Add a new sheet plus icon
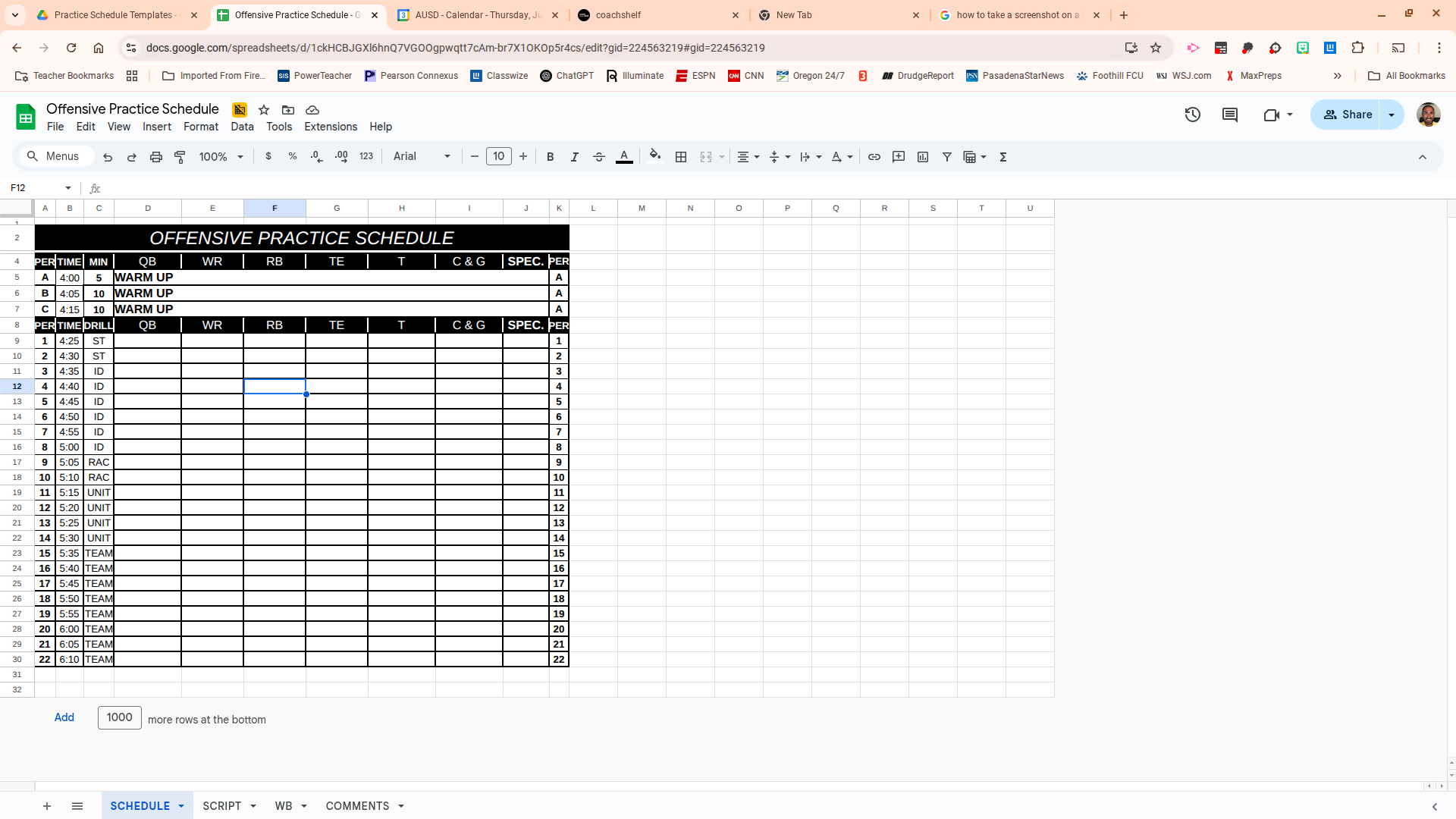1456x819 pixels. tap(47, 806)
